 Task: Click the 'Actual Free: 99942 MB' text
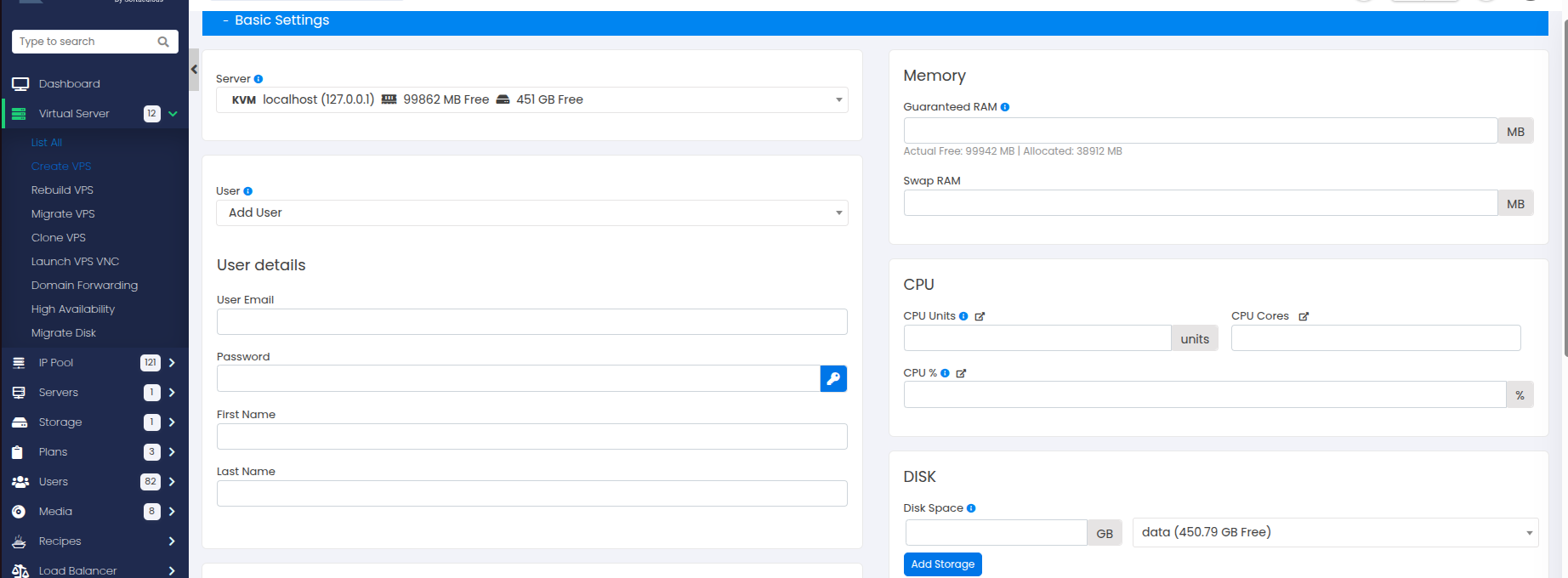958,151
